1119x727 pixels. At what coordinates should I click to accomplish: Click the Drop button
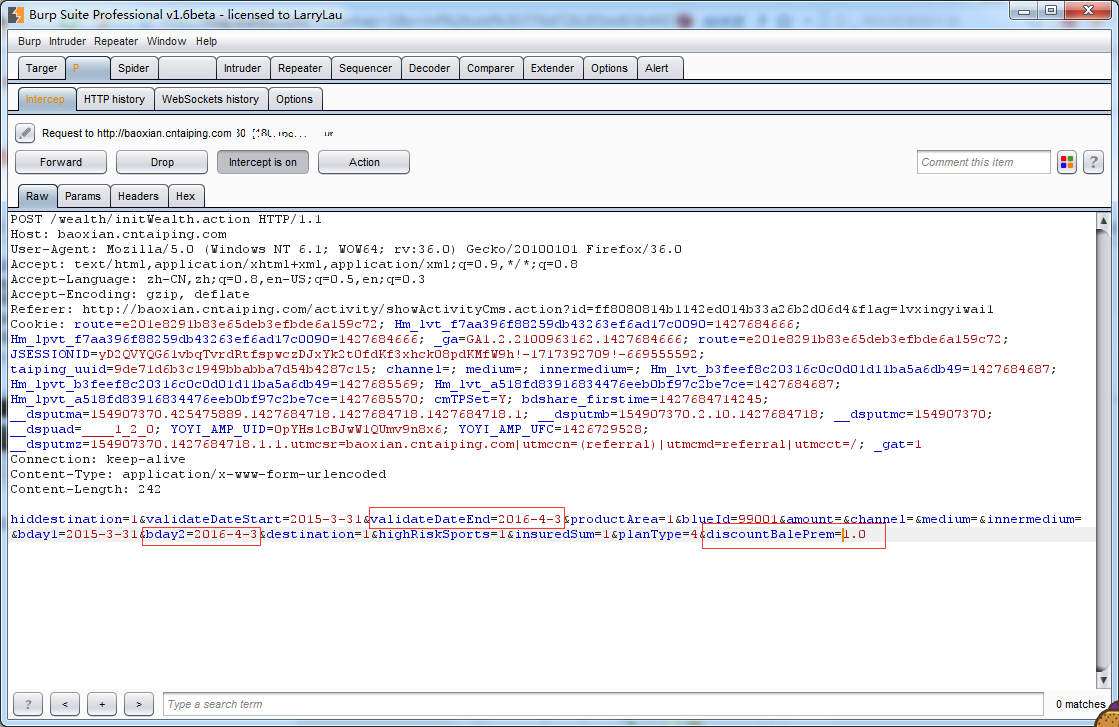click(x=162, y=162)
